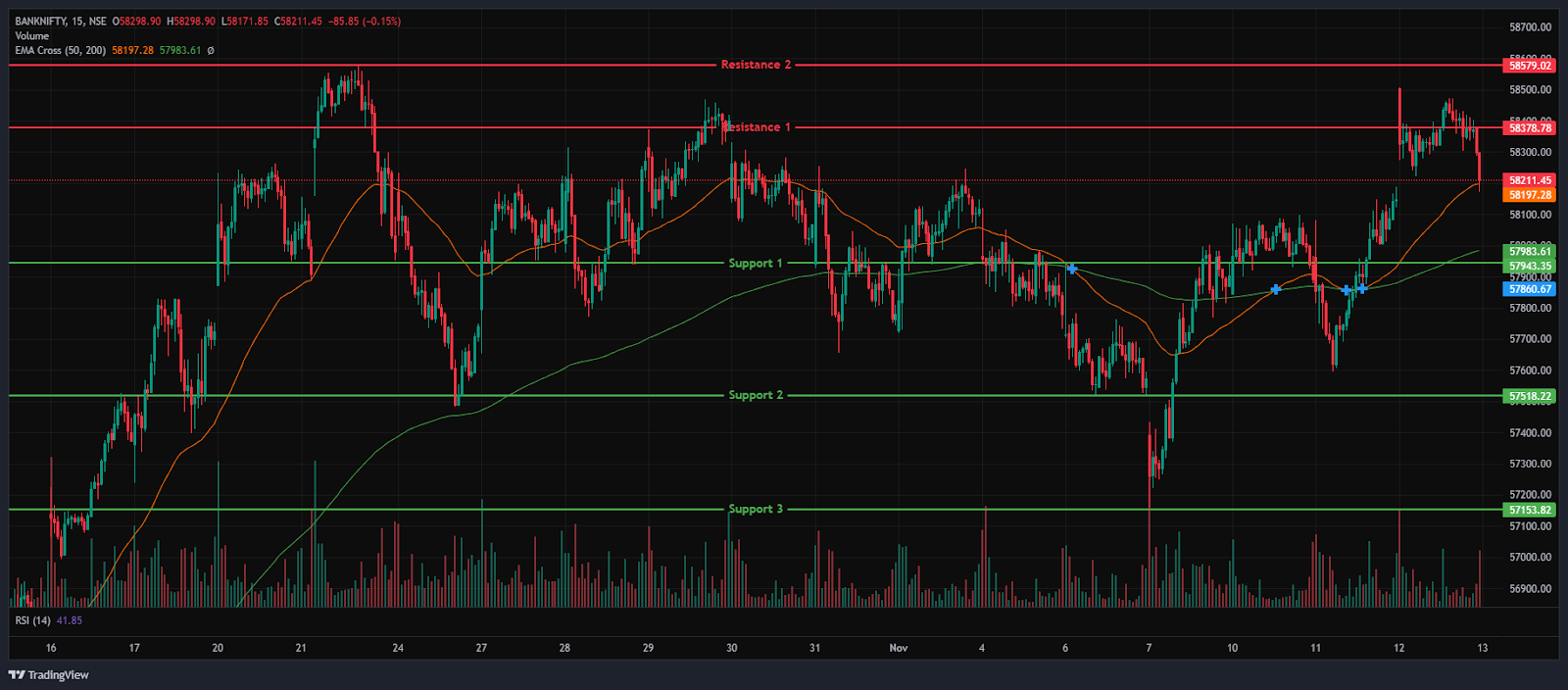This screenshot has height=690, width=1568.
Task: Select the Volume indicator legend
Action: click(32, 35)
